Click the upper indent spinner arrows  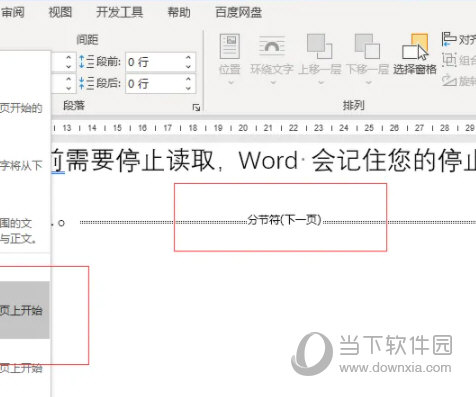[x=68, y=62]
